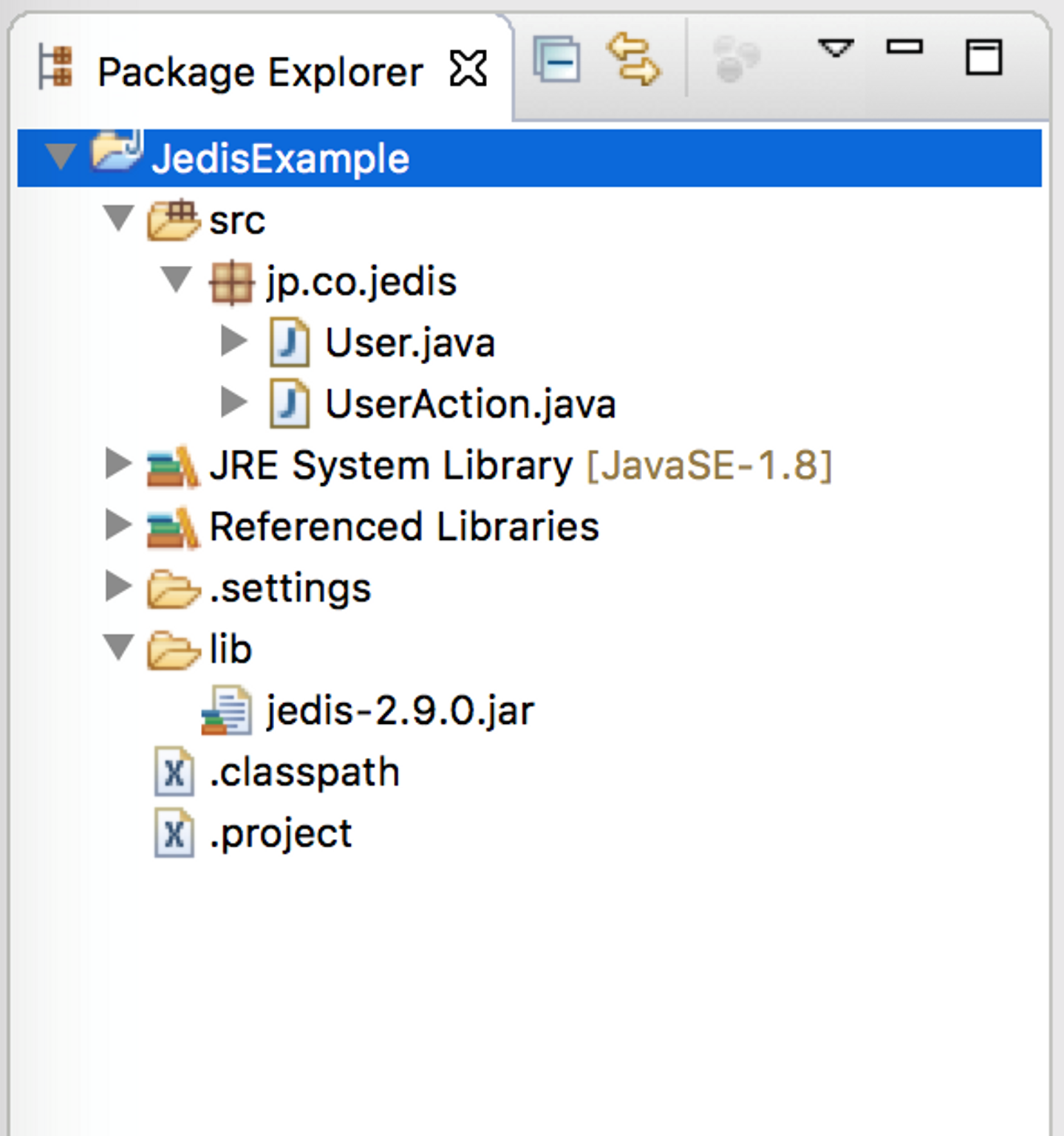Close the Package Explorer tab

click(x=468, y=69)
